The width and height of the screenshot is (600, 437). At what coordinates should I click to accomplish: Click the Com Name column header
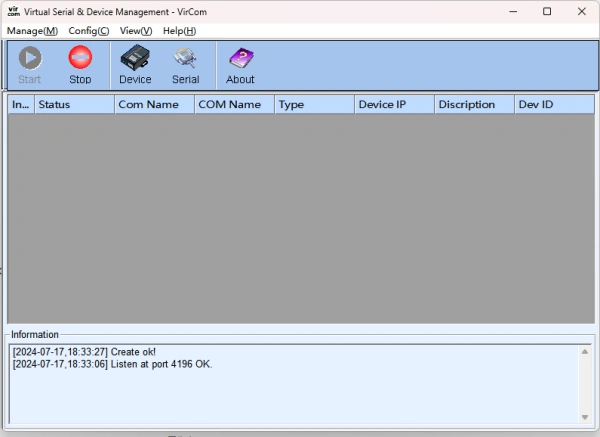tap(155, 104)
